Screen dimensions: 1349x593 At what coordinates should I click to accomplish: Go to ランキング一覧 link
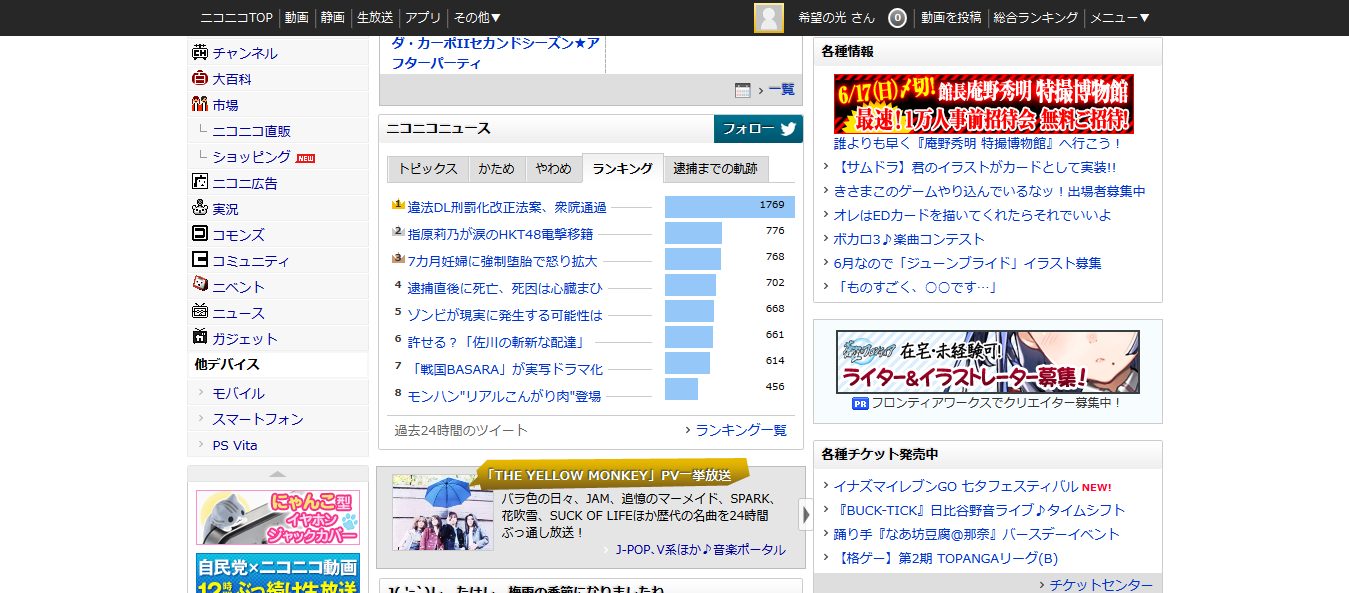coord(741,430)
